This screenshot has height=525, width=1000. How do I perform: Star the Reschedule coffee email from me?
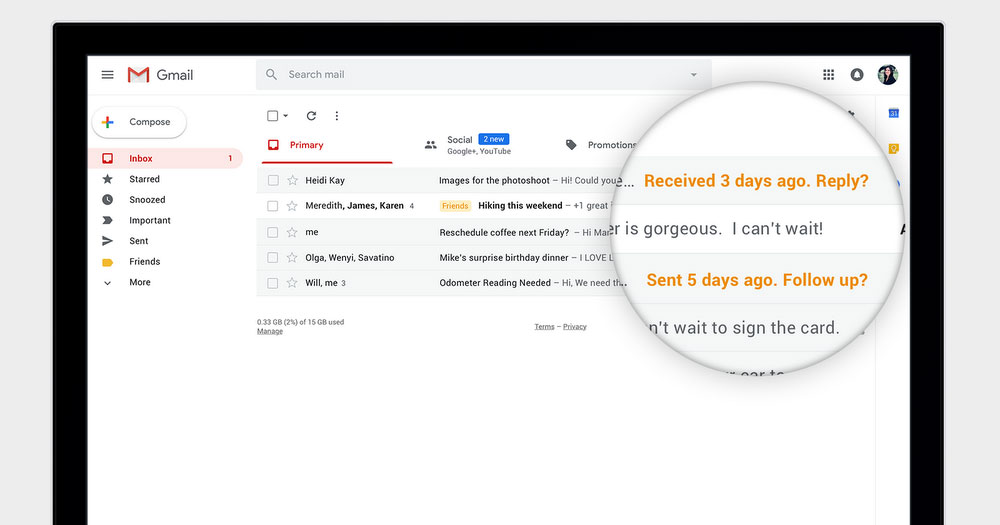pyautogui.click(x=292, y=232)
